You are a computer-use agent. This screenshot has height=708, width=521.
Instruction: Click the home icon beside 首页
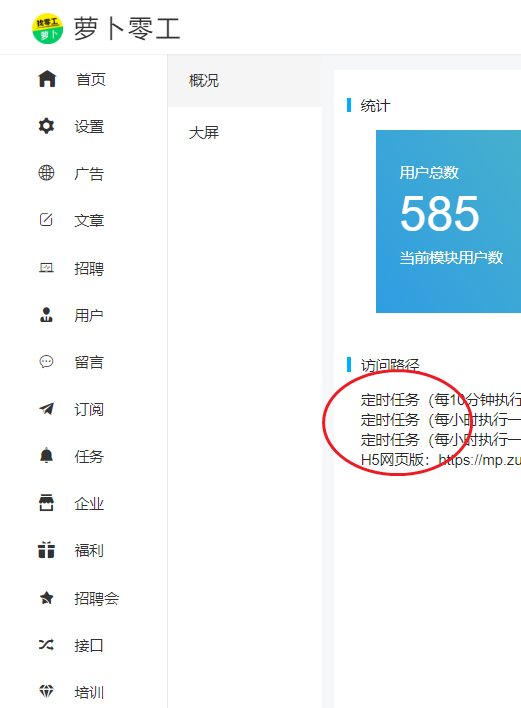(47, 79)
